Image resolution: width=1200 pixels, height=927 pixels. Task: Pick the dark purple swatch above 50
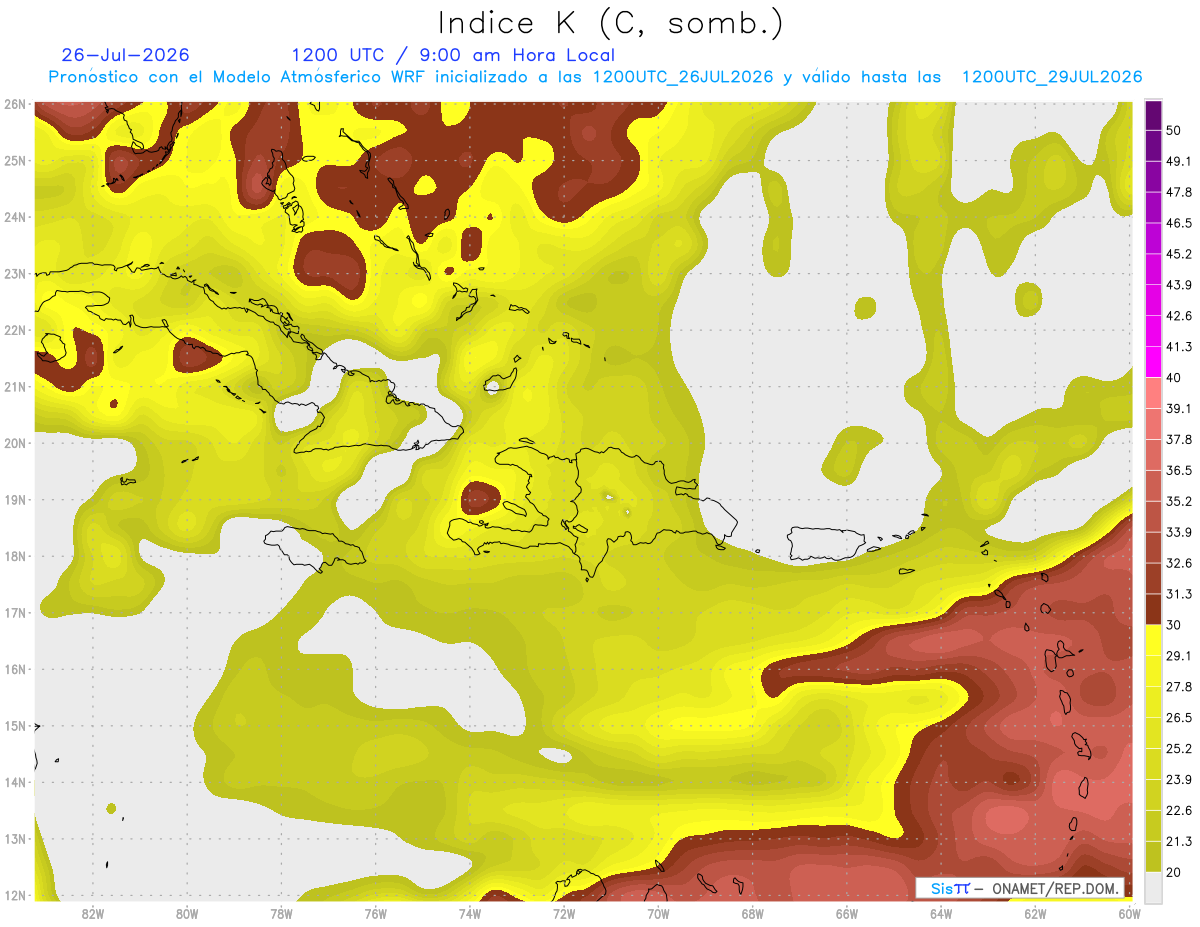click(x=1153, y=116)
